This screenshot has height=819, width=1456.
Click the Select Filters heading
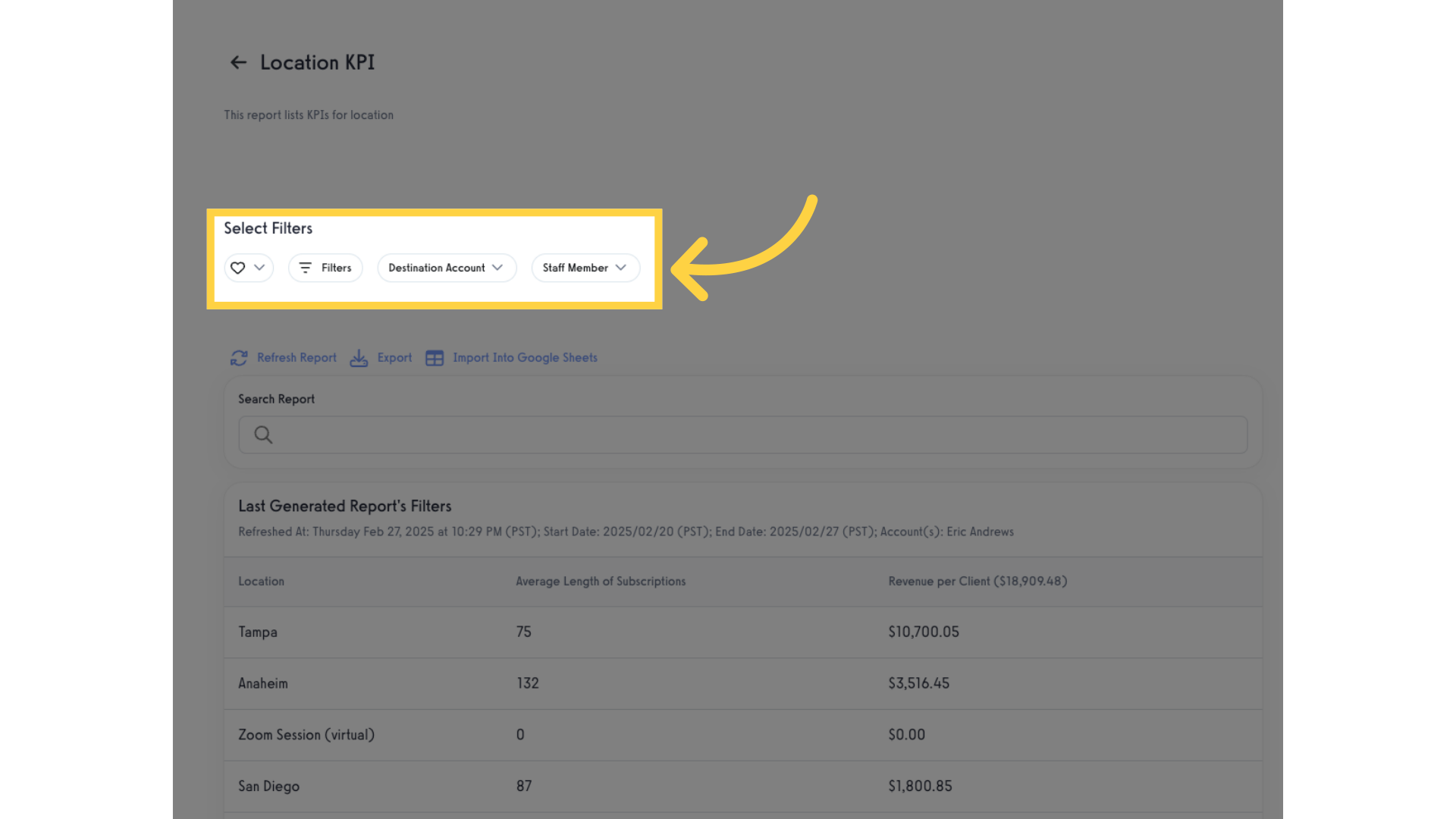[268, 228]
